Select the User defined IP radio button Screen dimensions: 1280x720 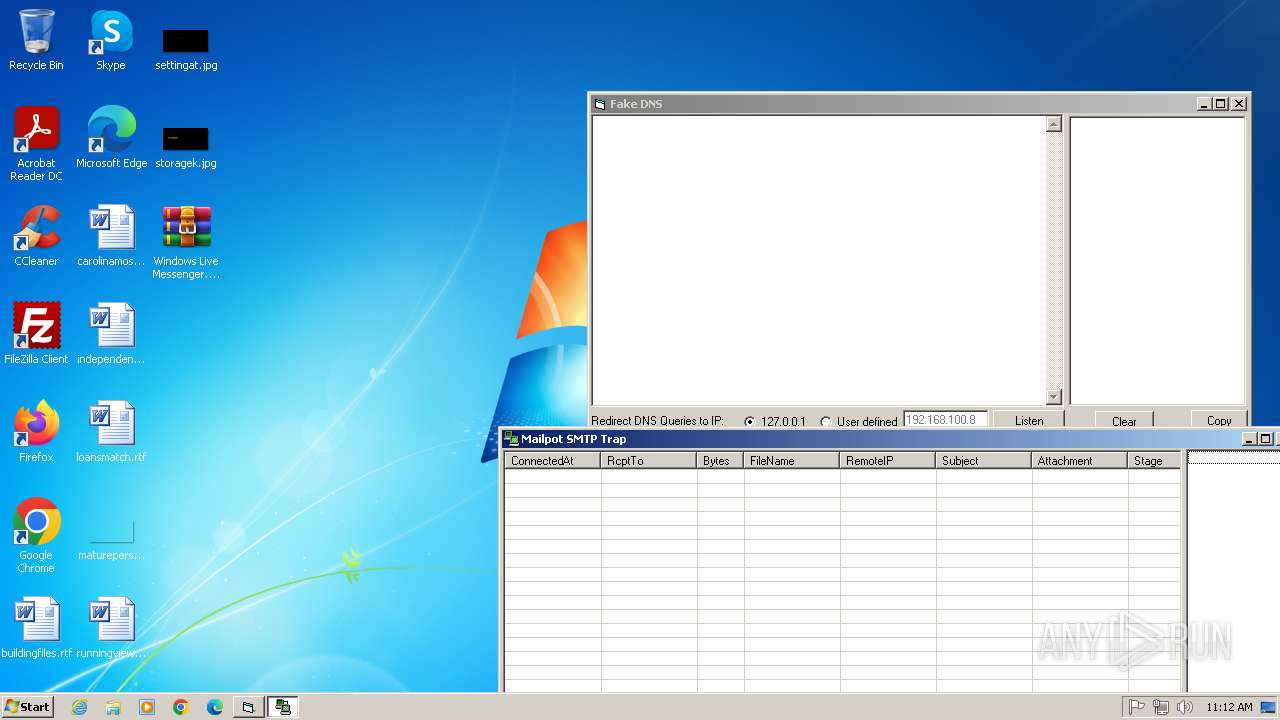click(825, 421)
